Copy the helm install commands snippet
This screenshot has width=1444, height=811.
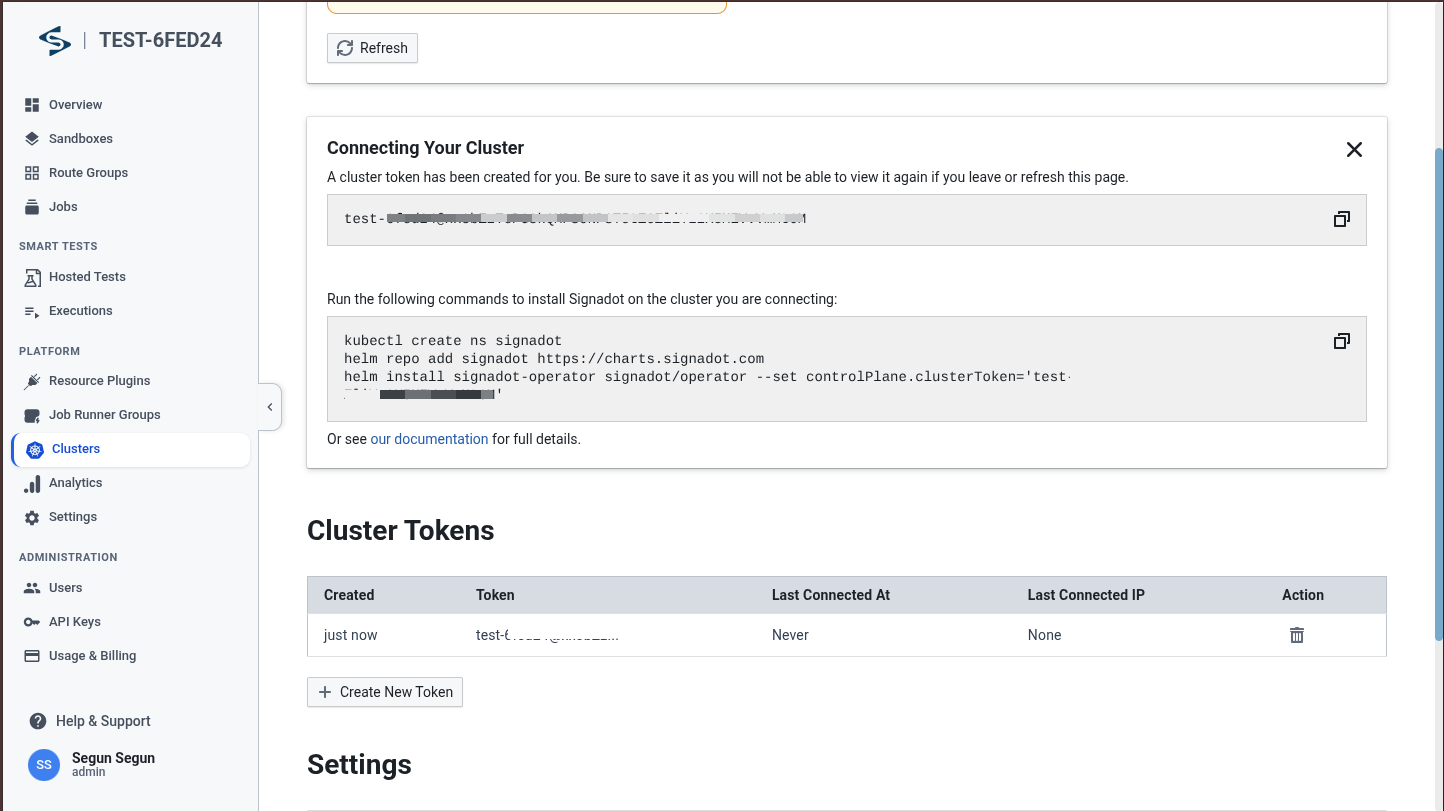pos(1341,341)
